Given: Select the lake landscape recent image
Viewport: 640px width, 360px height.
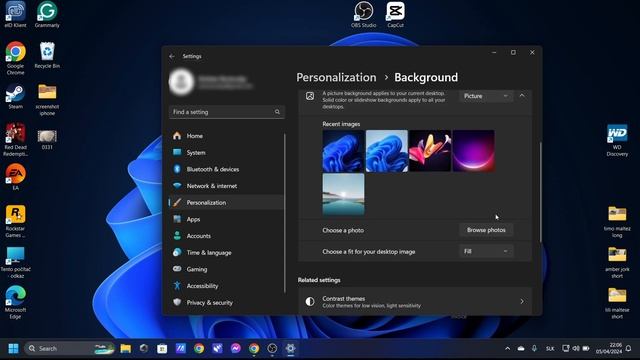Looking at the screenshot, I should [x=343, y=194].
